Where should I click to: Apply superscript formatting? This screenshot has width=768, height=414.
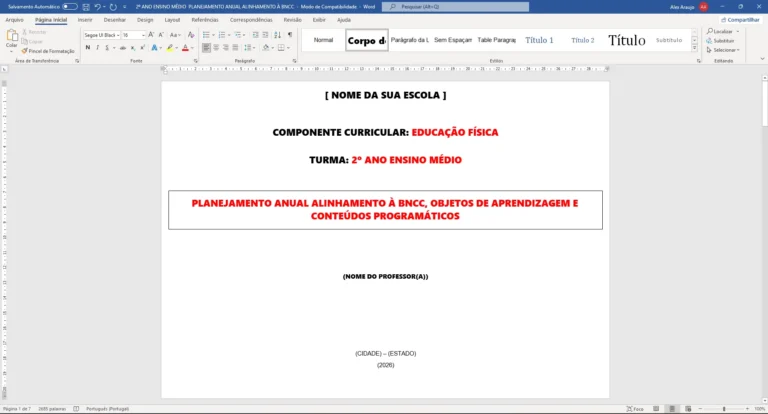pos(142,48)
